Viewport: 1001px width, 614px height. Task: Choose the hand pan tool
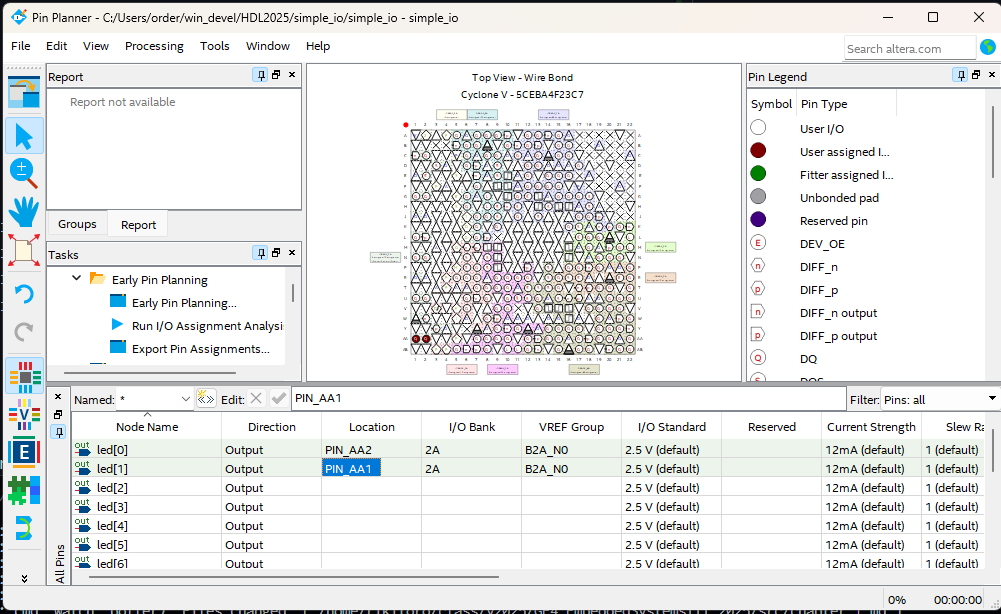24,211
